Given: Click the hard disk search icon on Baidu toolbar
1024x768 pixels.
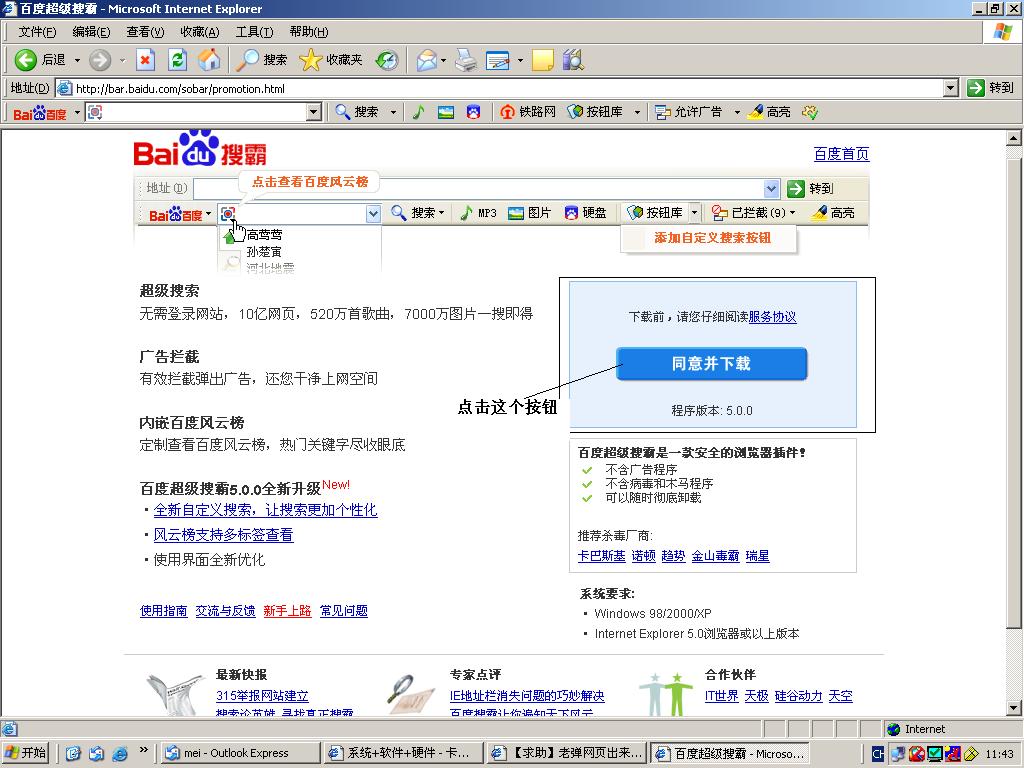Looking at the screenshot, I should (473, 112).
